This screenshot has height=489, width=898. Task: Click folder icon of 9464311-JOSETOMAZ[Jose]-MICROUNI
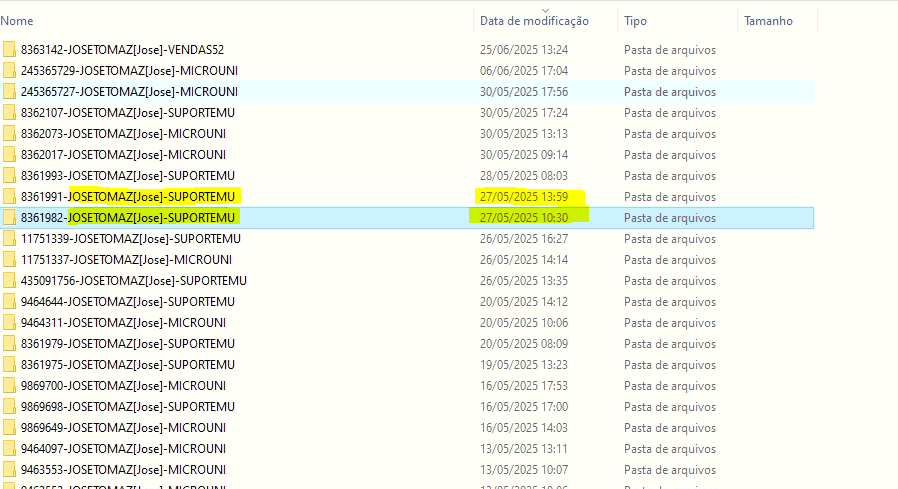pos(9,323)
